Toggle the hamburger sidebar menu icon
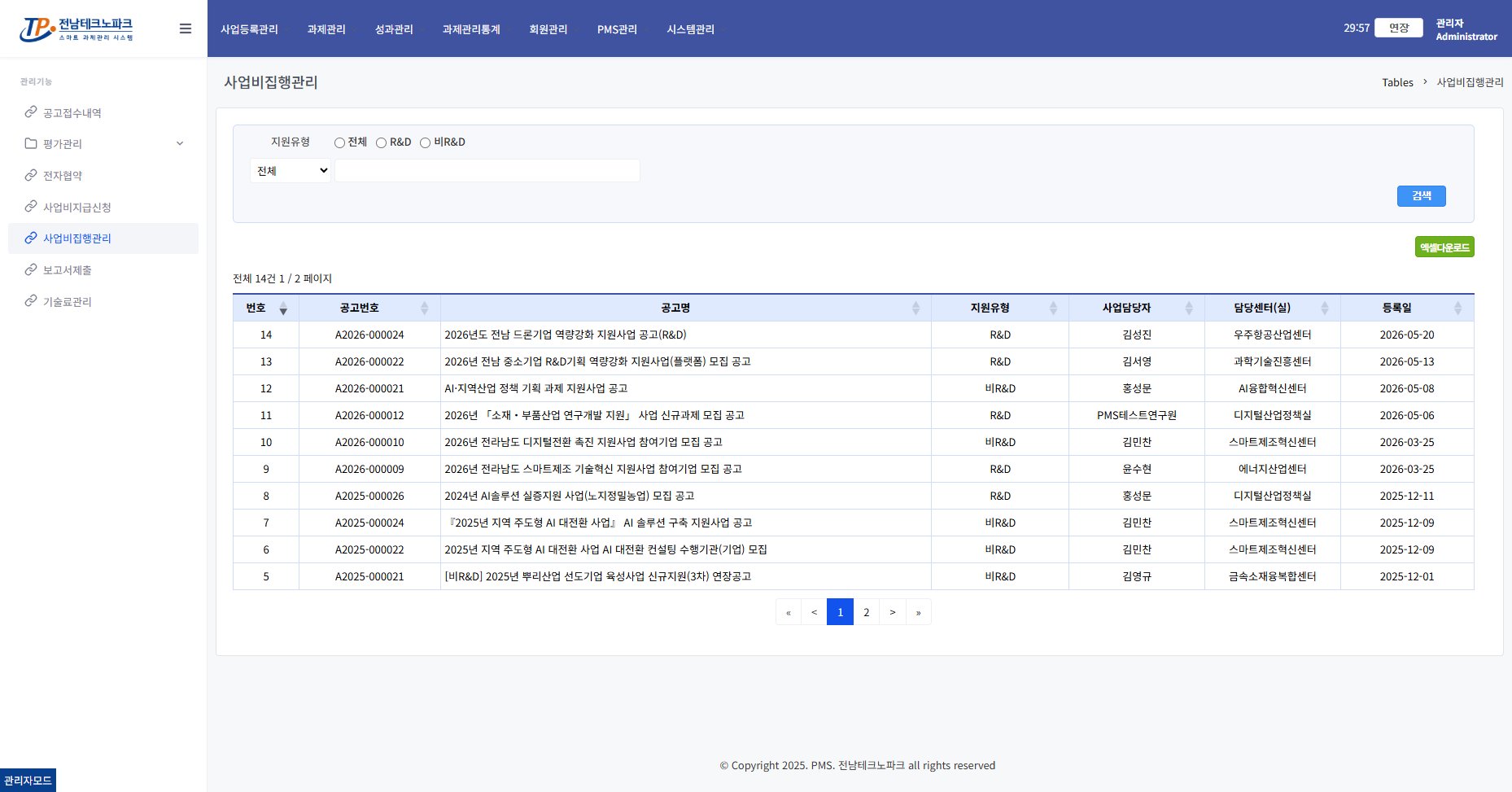This screenshot has width=1512, height=792. point(186,28)
